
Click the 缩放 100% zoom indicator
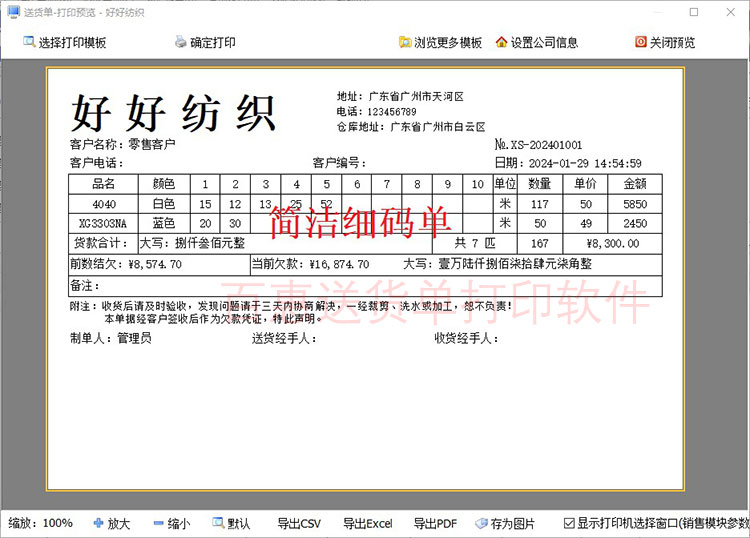(x=41, y=523)
